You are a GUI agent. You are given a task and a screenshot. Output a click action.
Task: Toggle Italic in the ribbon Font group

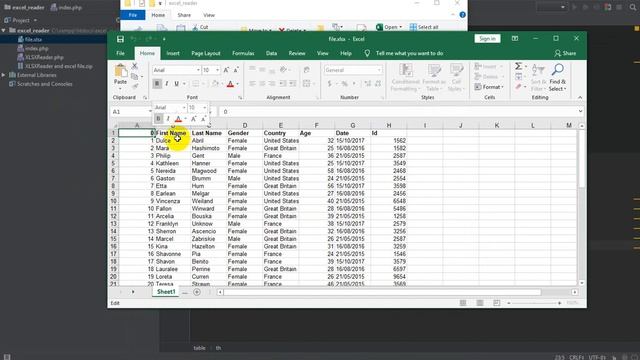click(167, 84)
